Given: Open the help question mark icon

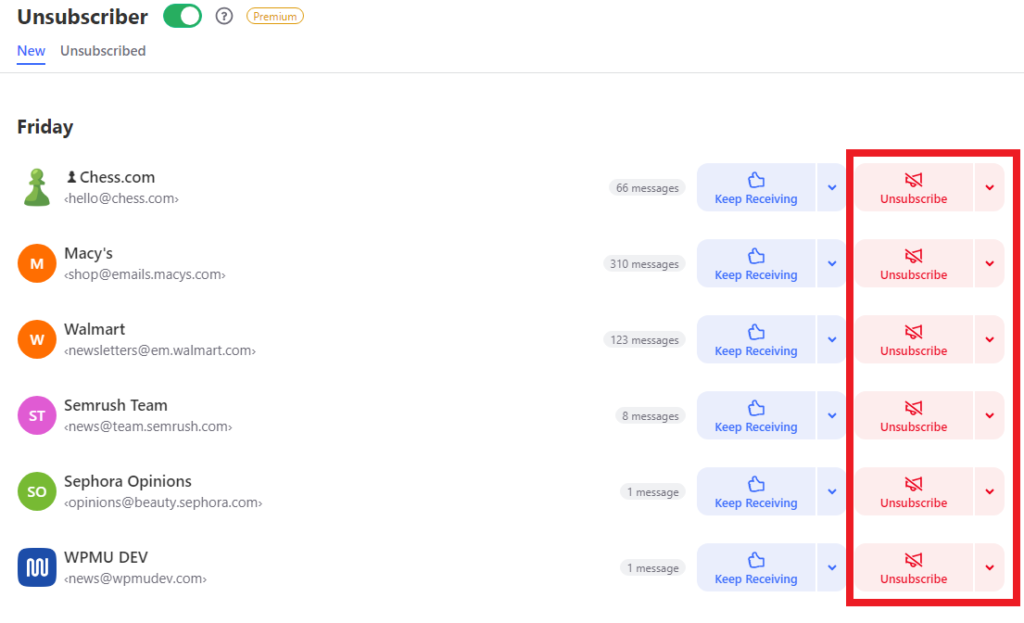Looking at the screenshot, I should pos(224,16).
